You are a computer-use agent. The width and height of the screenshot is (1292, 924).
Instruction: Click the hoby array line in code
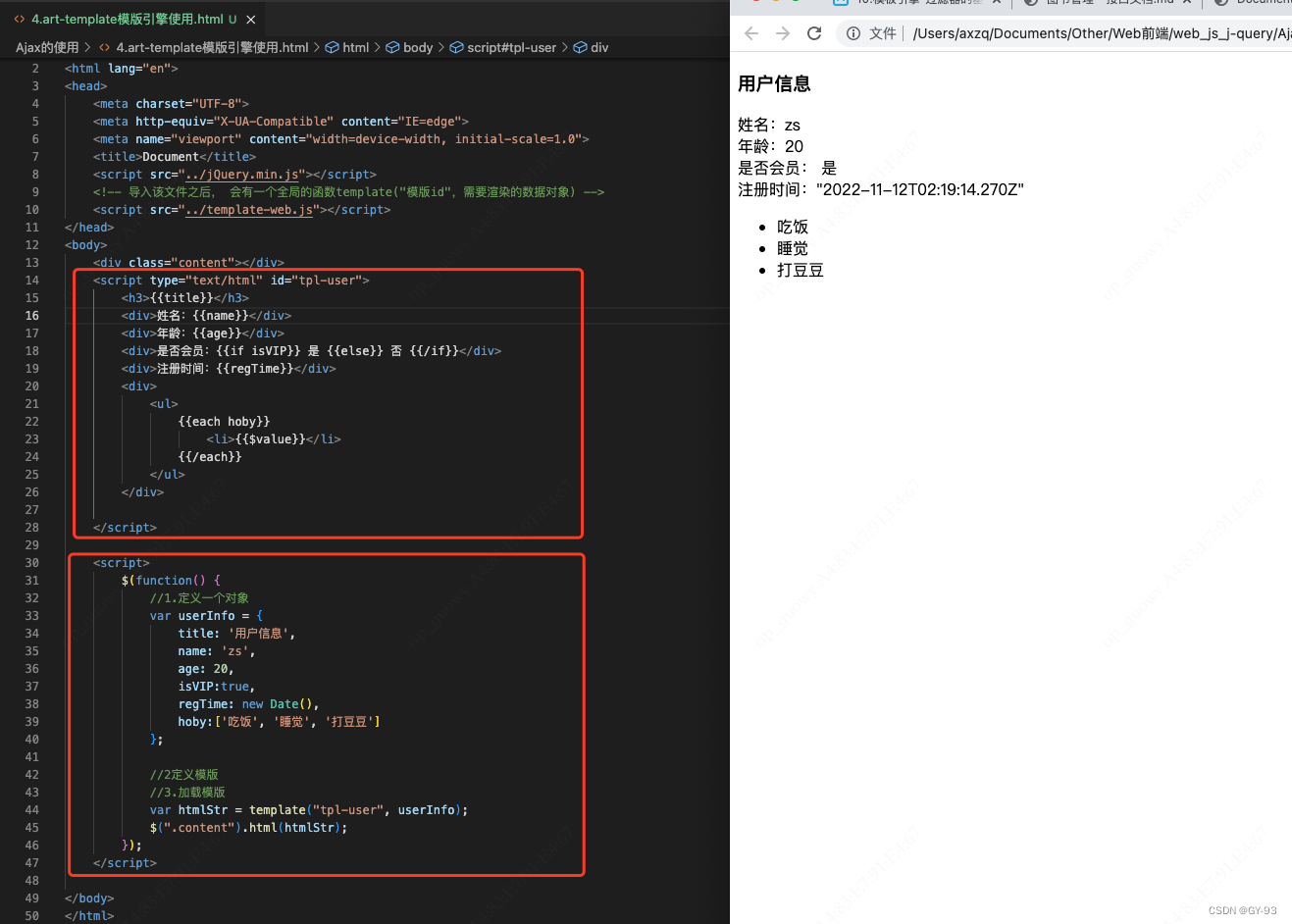pos(280,722)
